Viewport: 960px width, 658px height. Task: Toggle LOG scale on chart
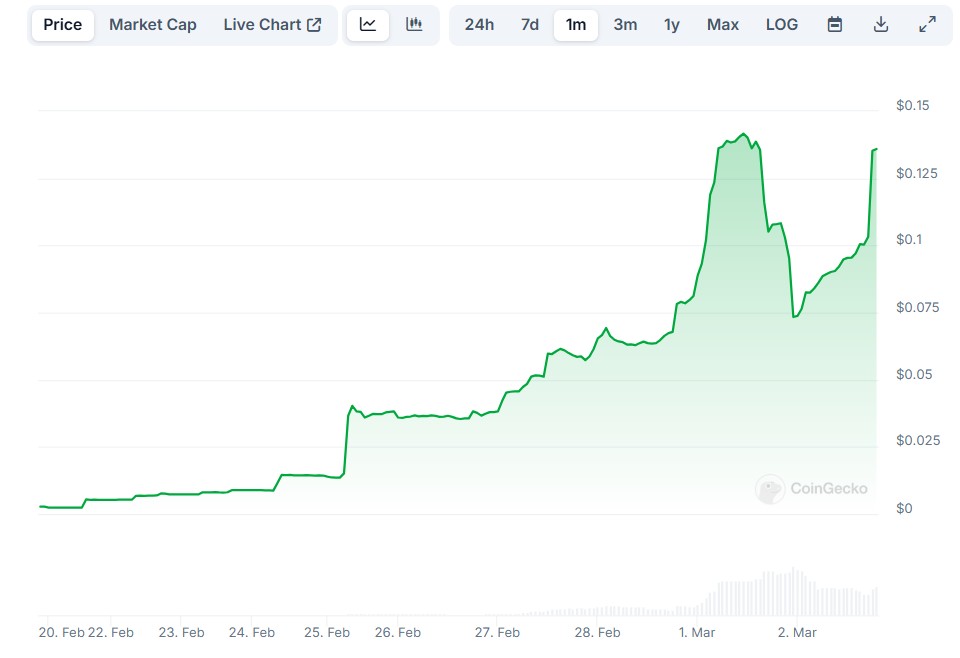782,25
